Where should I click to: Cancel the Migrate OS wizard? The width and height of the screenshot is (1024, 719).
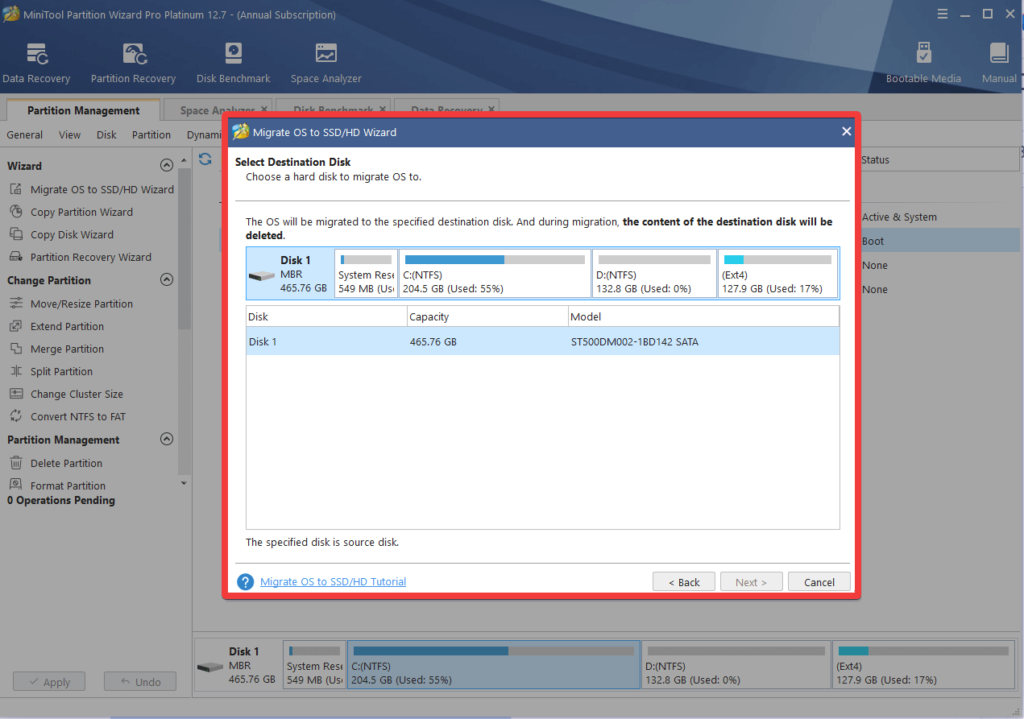819,582
